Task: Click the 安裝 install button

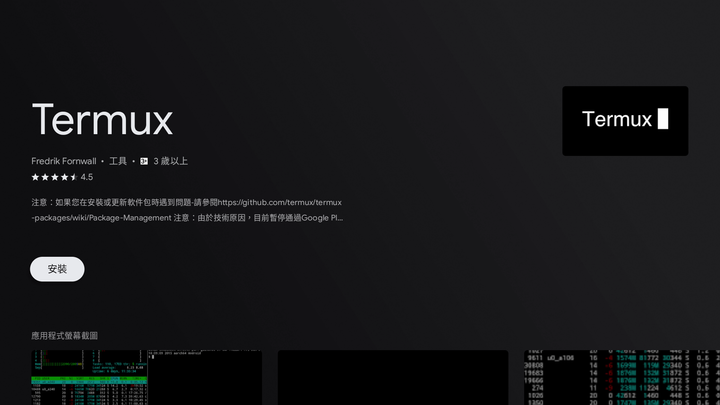Action: click(57, 269)
